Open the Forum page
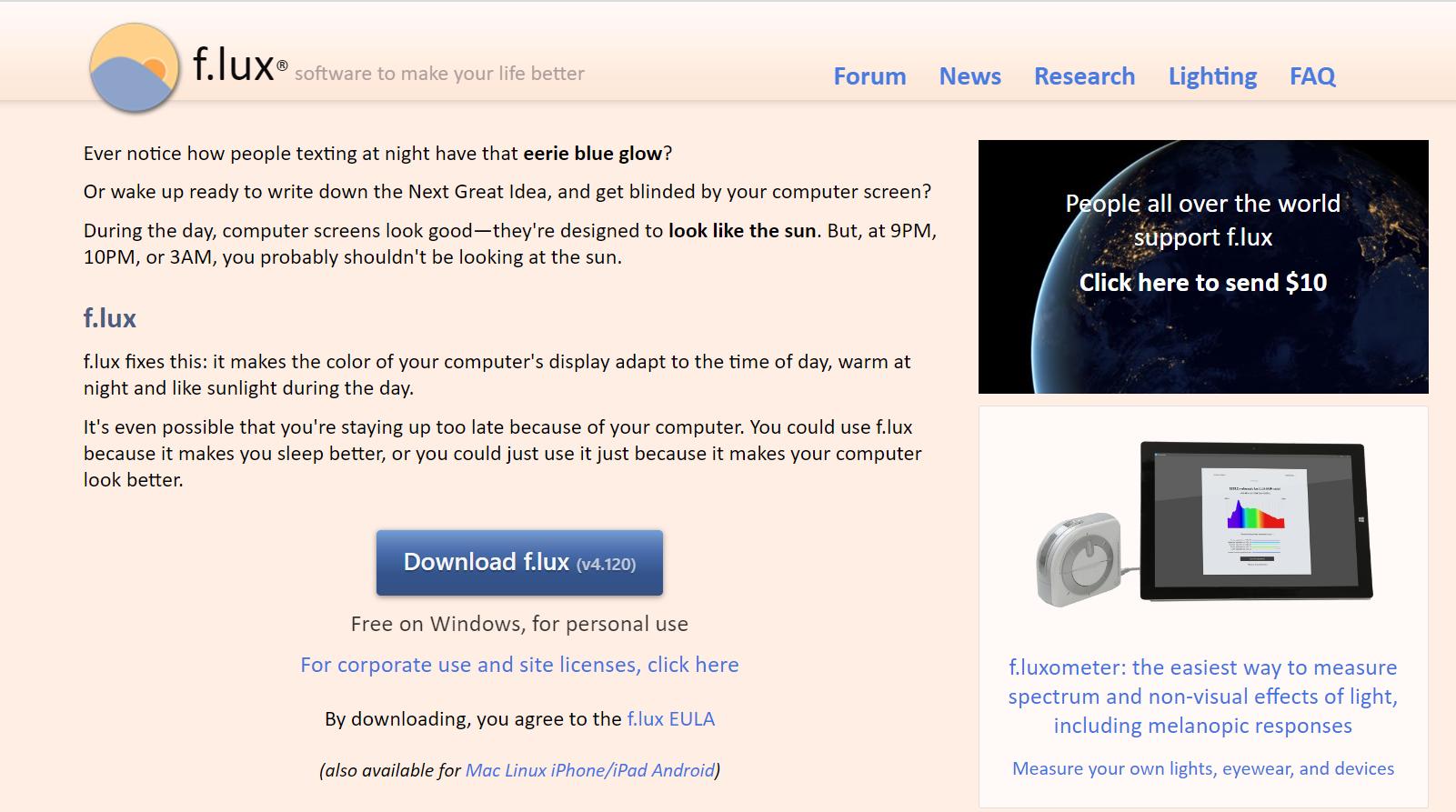This screenshot has width=1456, height=812. [x=869, y=76]
